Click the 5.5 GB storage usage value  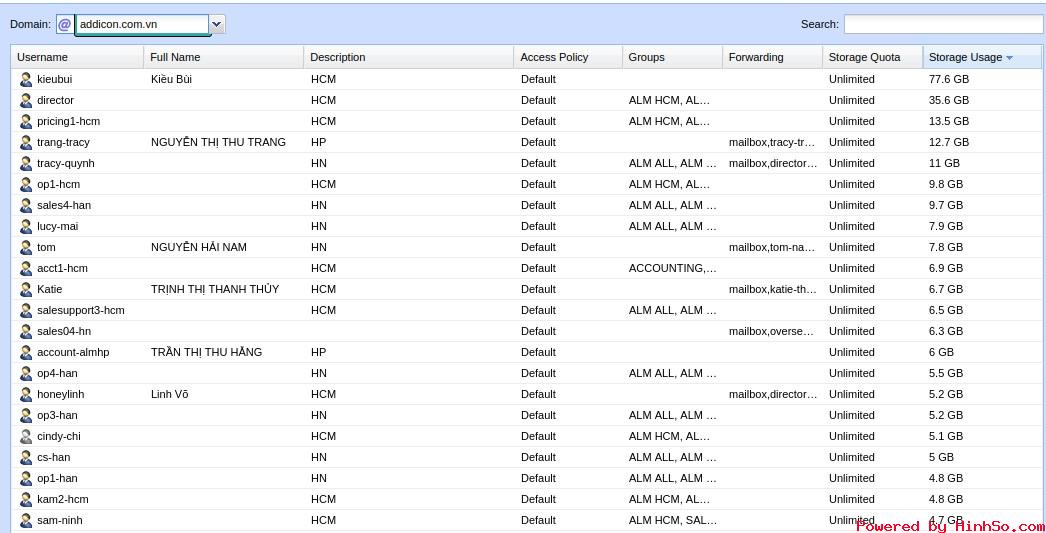pyautogui.click(x=946, y=374)
